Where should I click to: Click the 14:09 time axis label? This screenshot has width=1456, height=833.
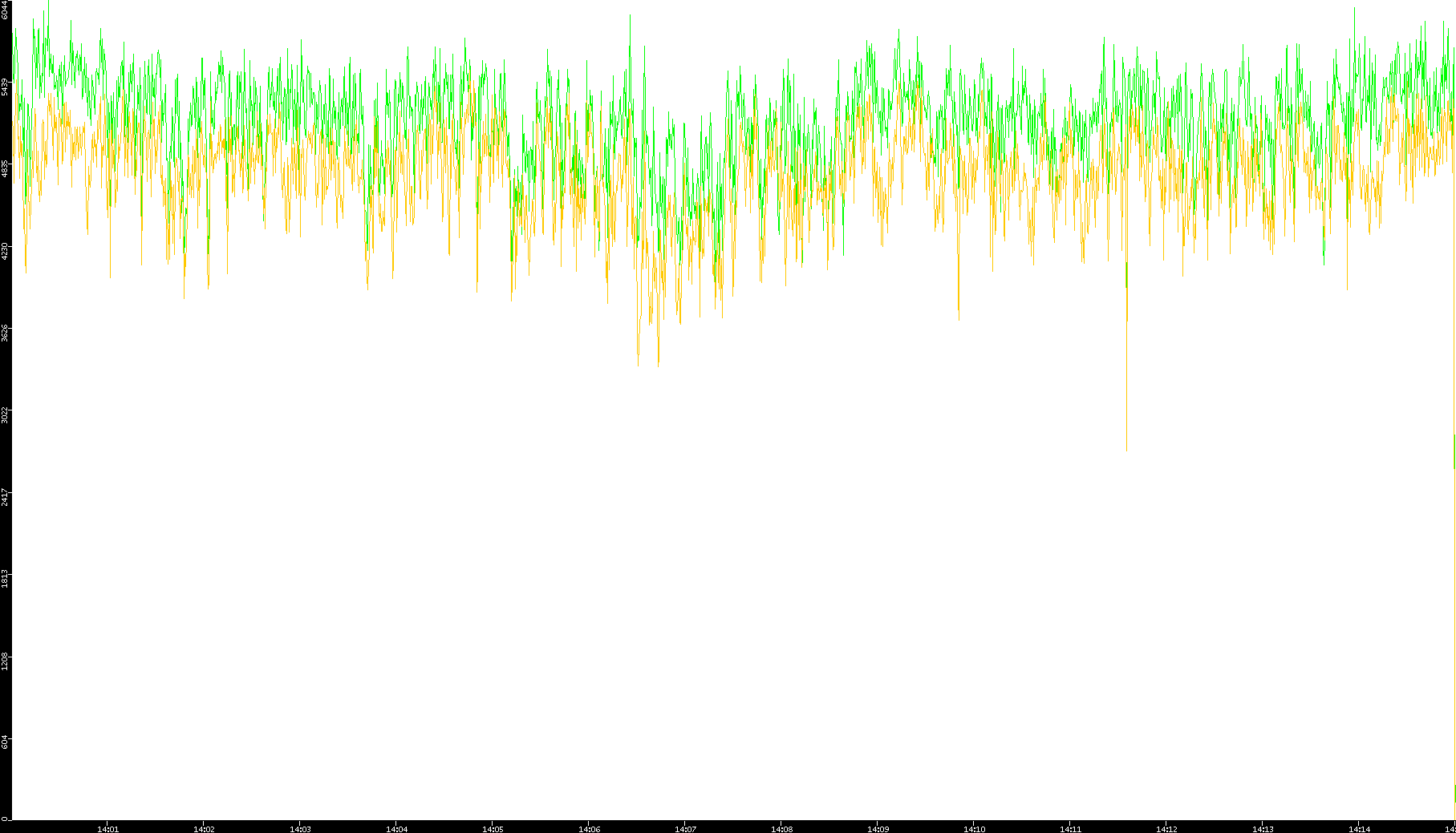(x=878, y=828)
